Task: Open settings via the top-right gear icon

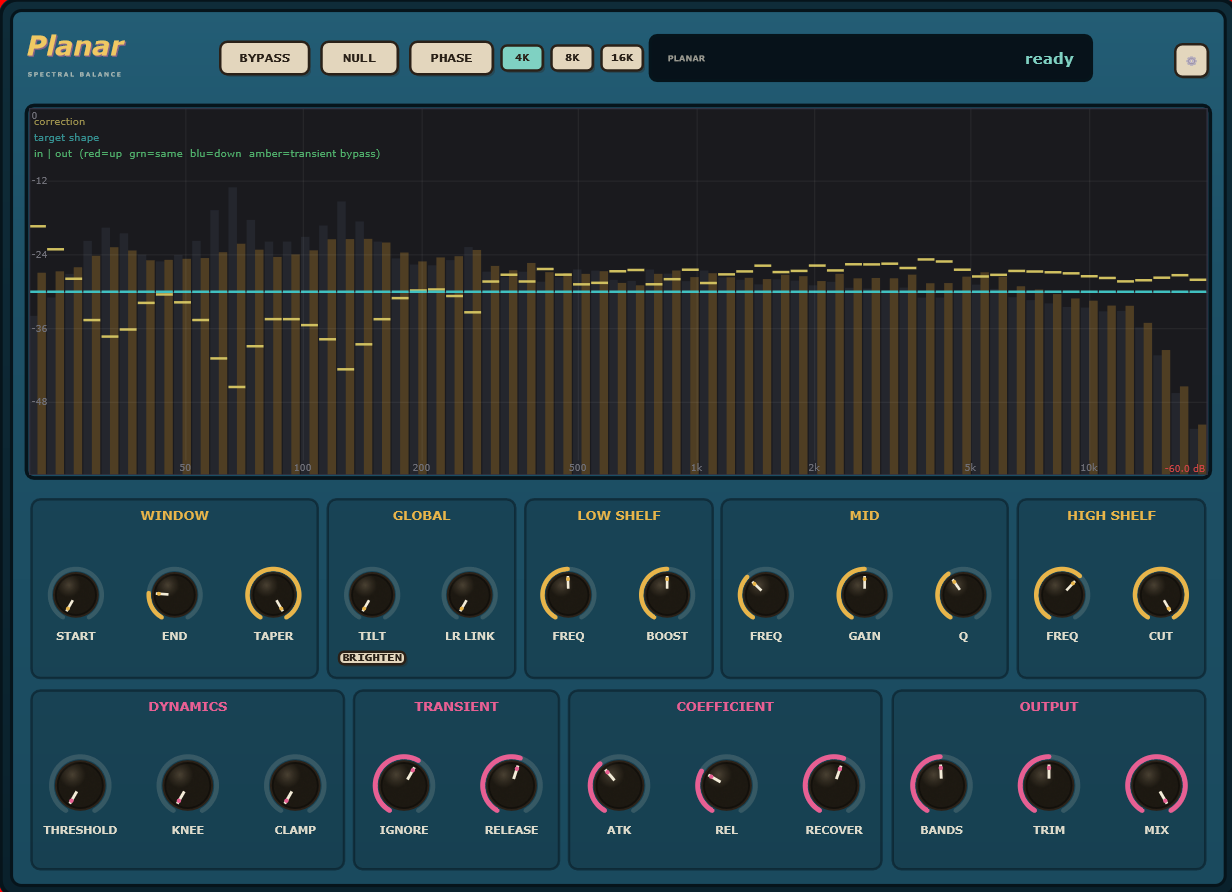Action: [1191, 60]
